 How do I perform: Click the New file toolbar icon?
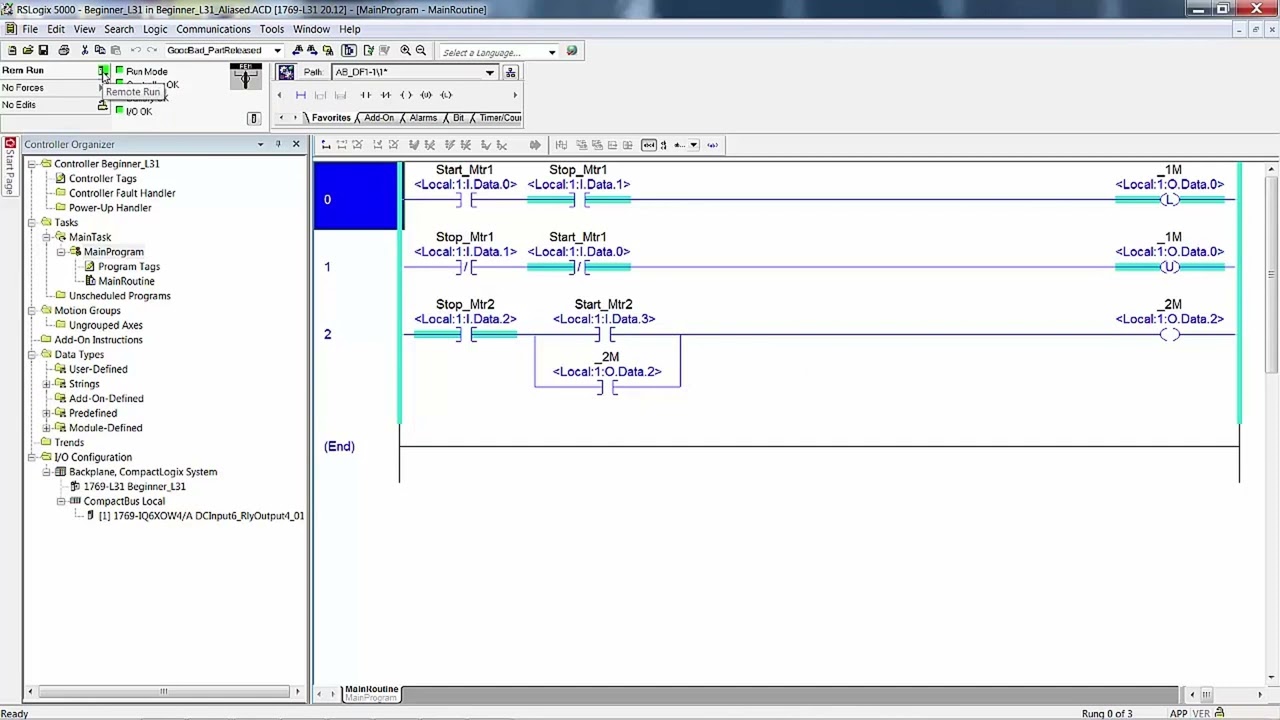pyautogui.click(x=12, y=51)
